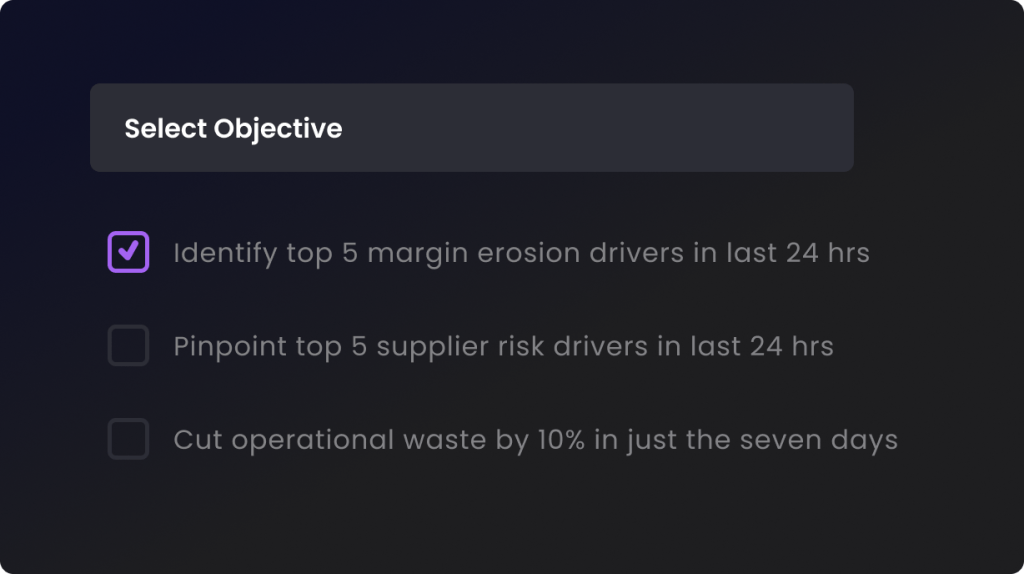Click the 'Cut operational waste by 10%' label
Image resolution: width=1024 pixels, height=574 pixels.
coord(536,440)
